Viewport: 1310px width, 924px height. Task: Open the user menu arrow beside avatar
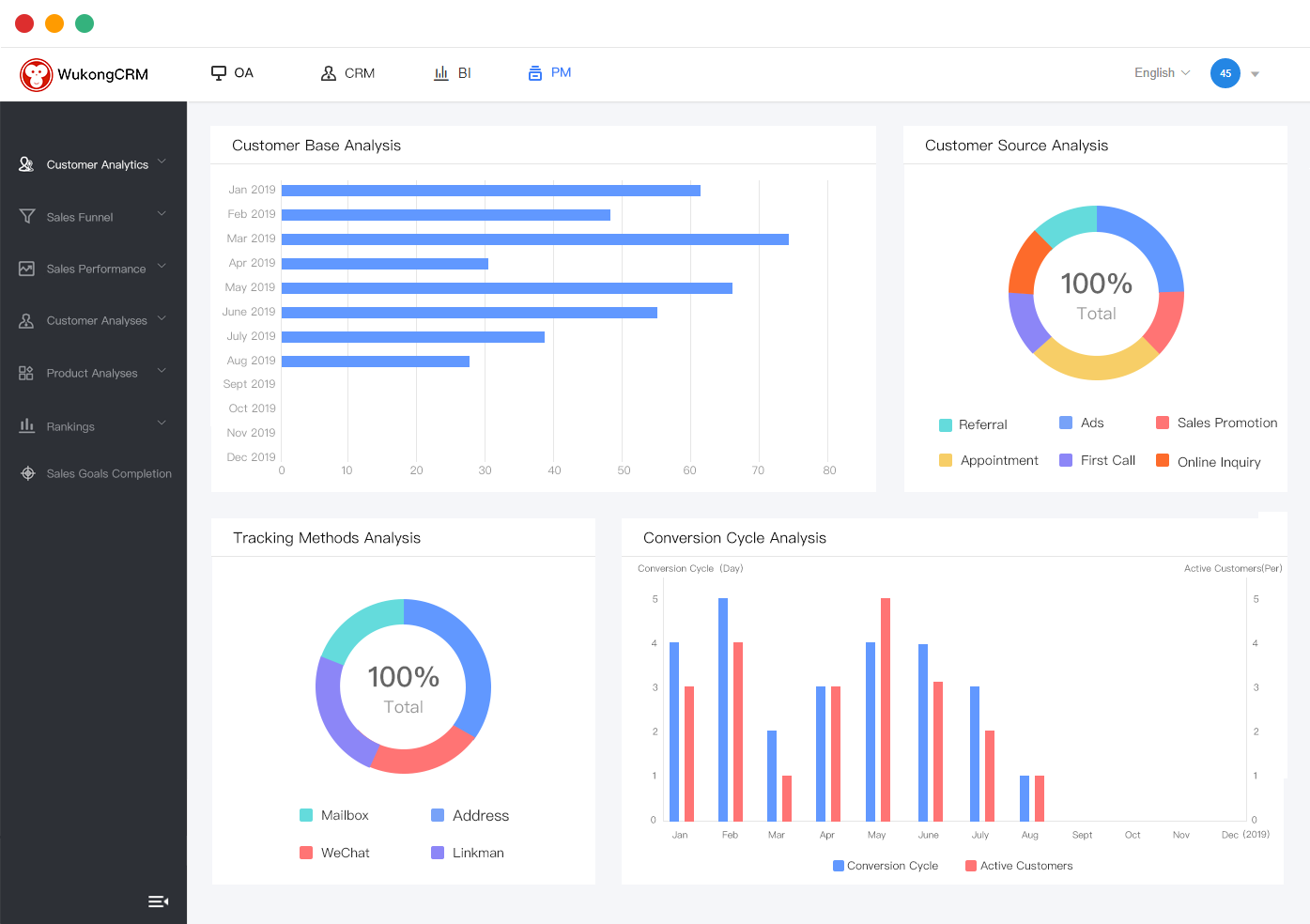pyautogui.click(x=1255, y=74)
